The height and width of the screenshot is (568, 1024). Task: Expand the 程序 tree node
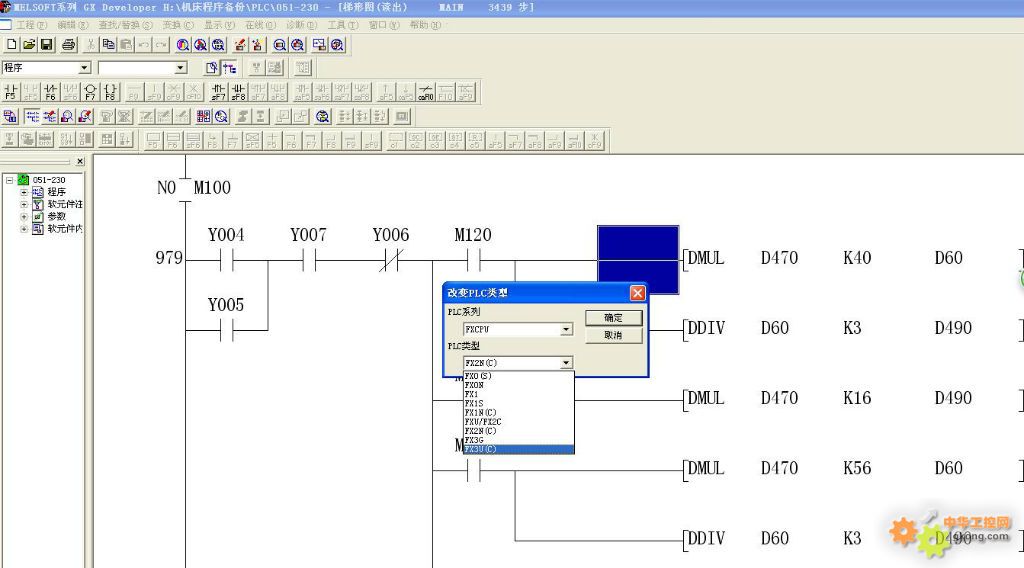[x=24, y=192]
